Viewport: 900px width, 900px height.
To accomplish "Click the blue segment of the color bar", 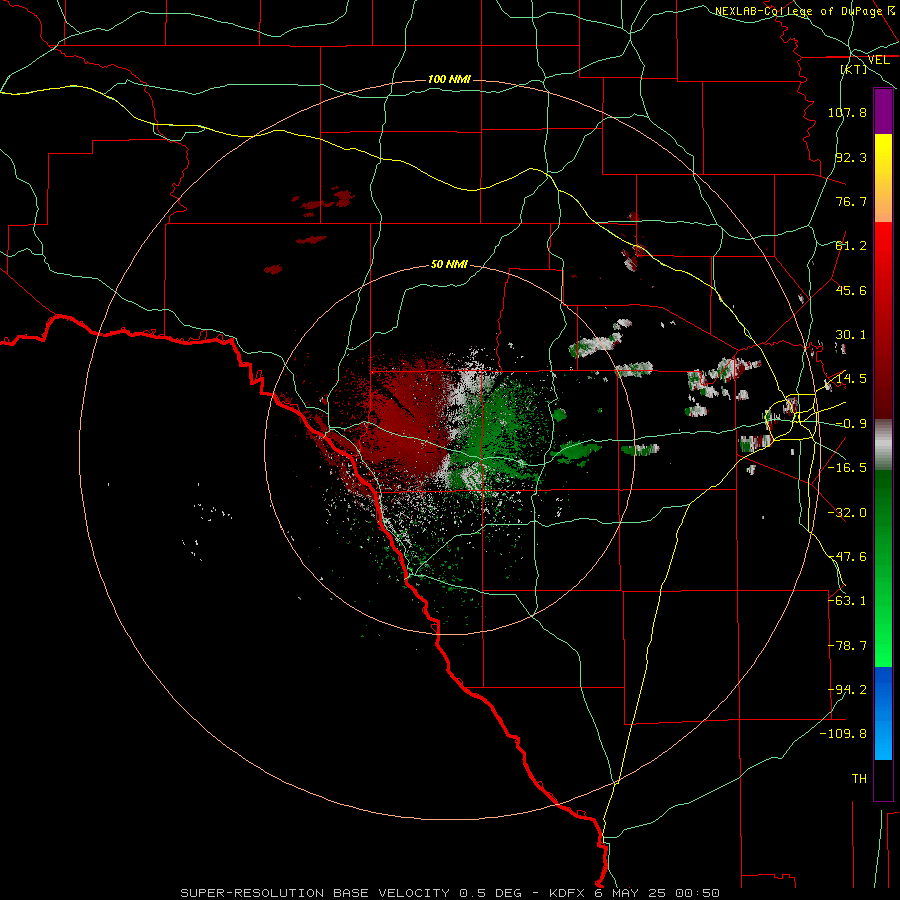I will (x=883, y=713).
